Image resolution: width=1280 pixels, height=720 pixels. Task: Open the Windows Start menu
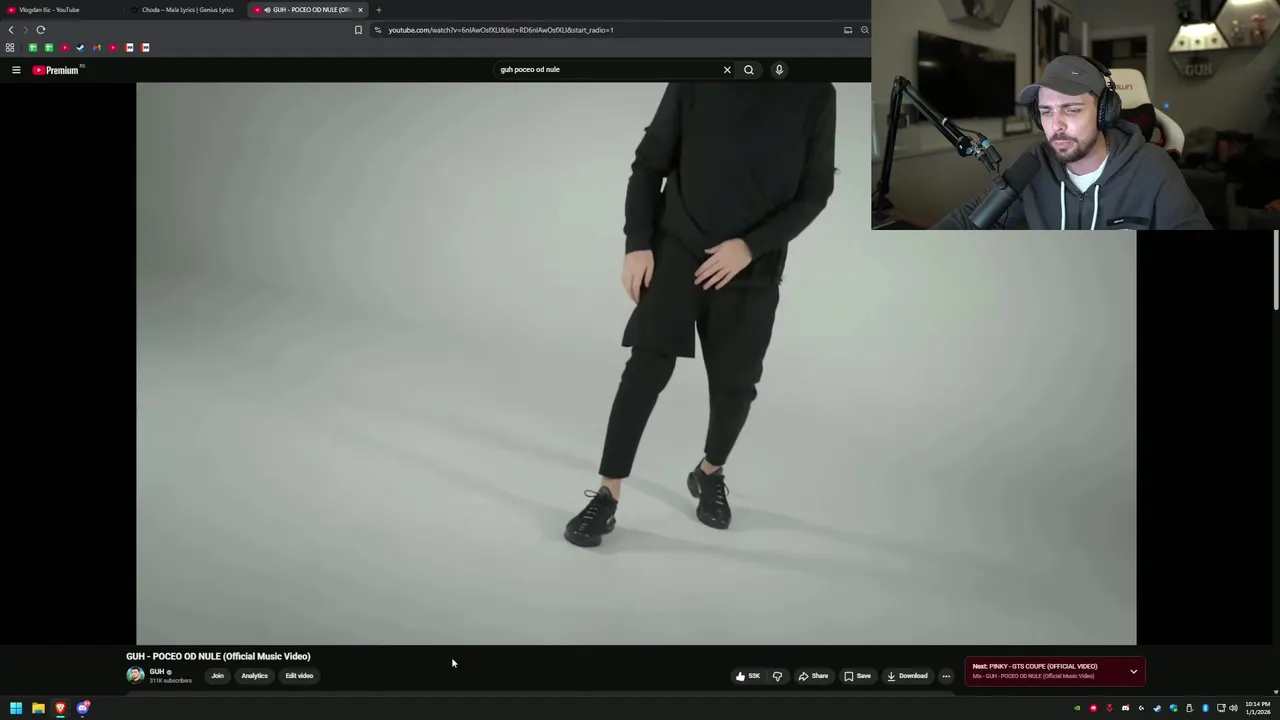(16, 708)
